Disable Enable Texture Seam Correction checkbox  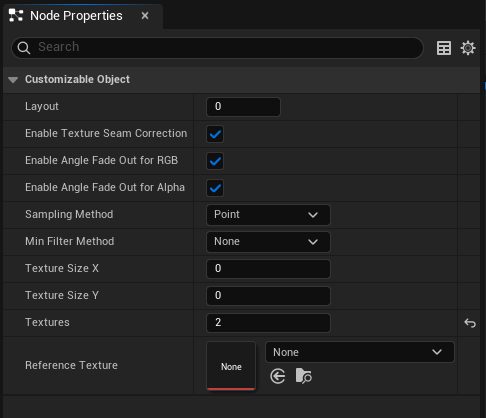tap(215, 134)
